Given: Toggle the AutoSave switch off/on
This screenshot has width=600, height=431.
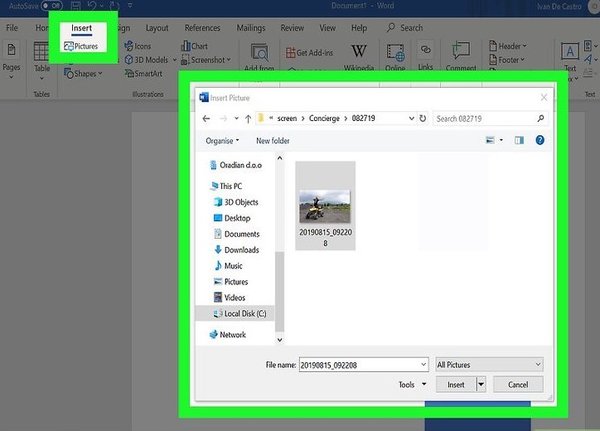Looking at the screenshot, I should pos(49,6).
